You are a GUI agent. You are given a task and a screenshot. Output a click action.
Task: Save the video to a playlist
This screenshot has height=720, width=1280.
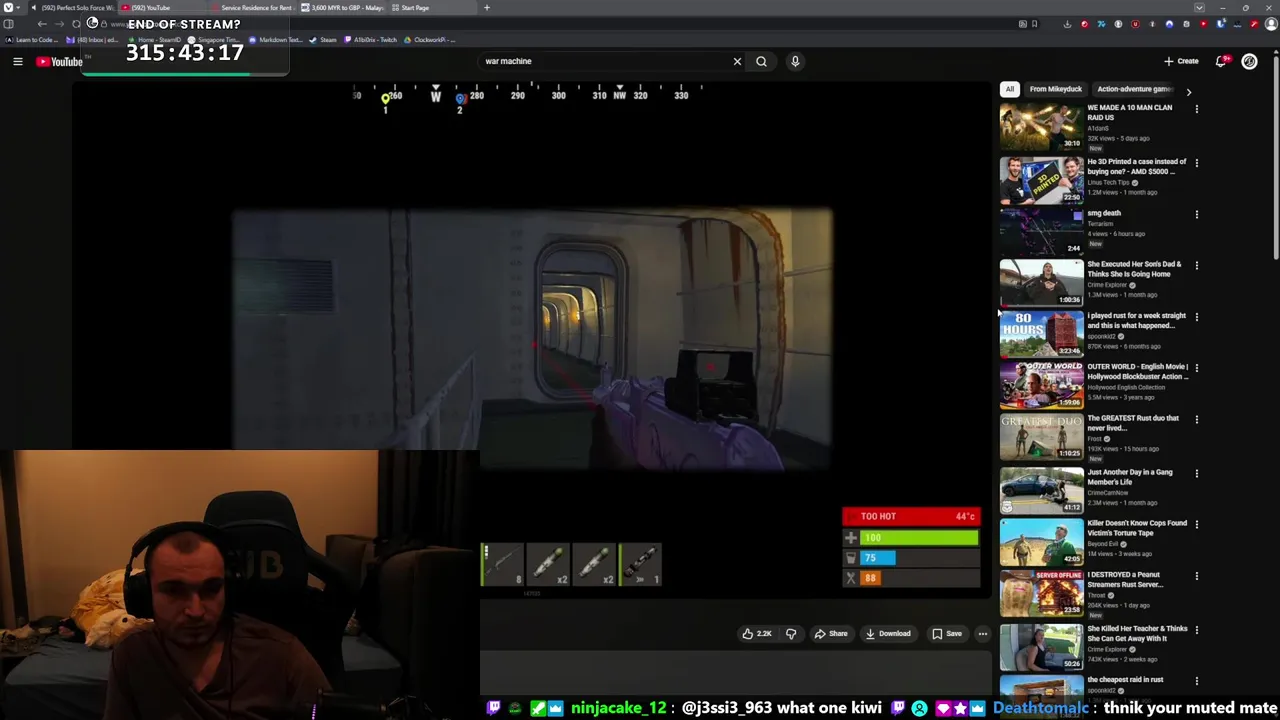point(946,633)
